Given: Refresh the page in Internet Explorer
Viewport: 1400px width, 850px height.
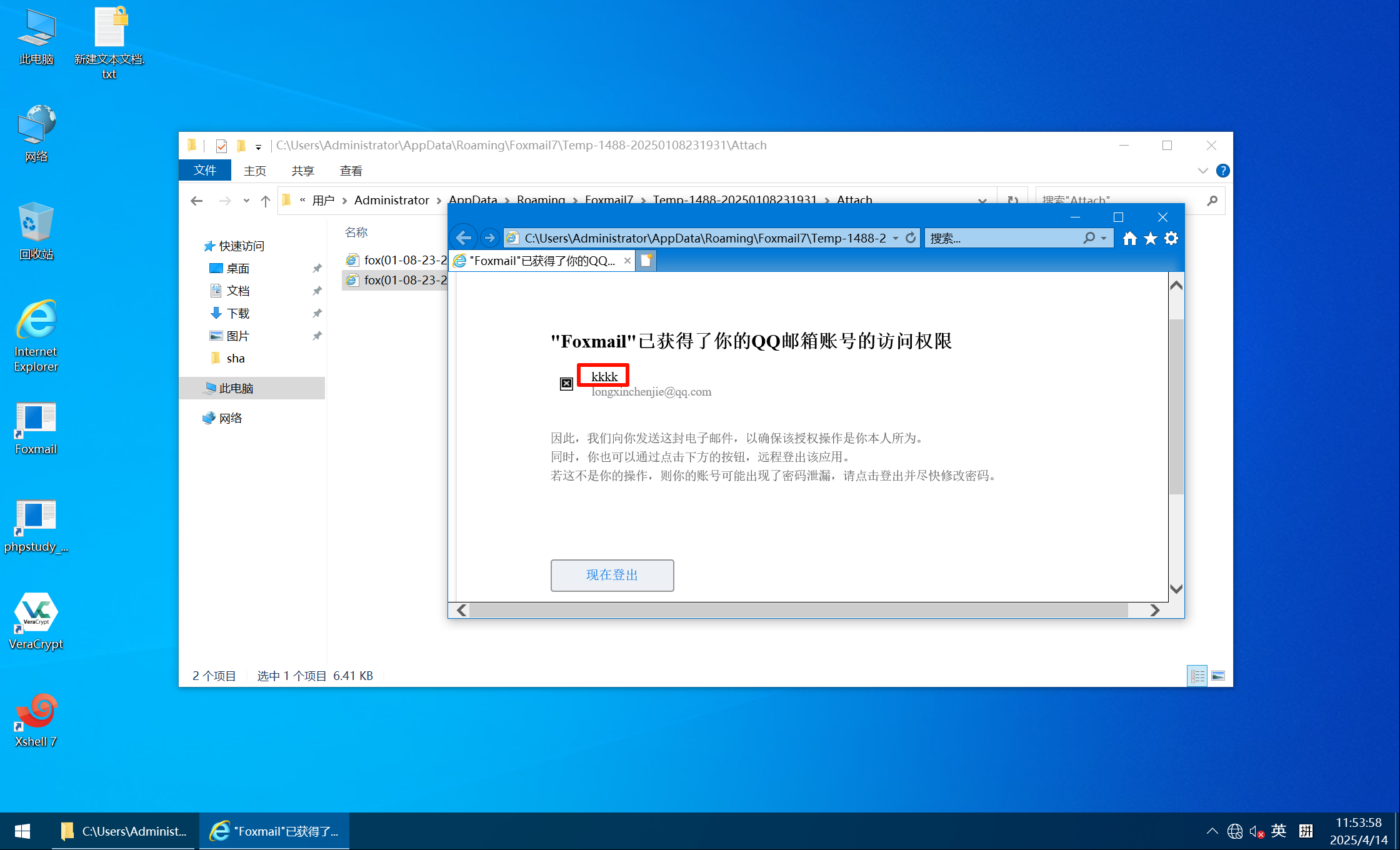Looking at the screenshot, I should [x=911, y=238].
